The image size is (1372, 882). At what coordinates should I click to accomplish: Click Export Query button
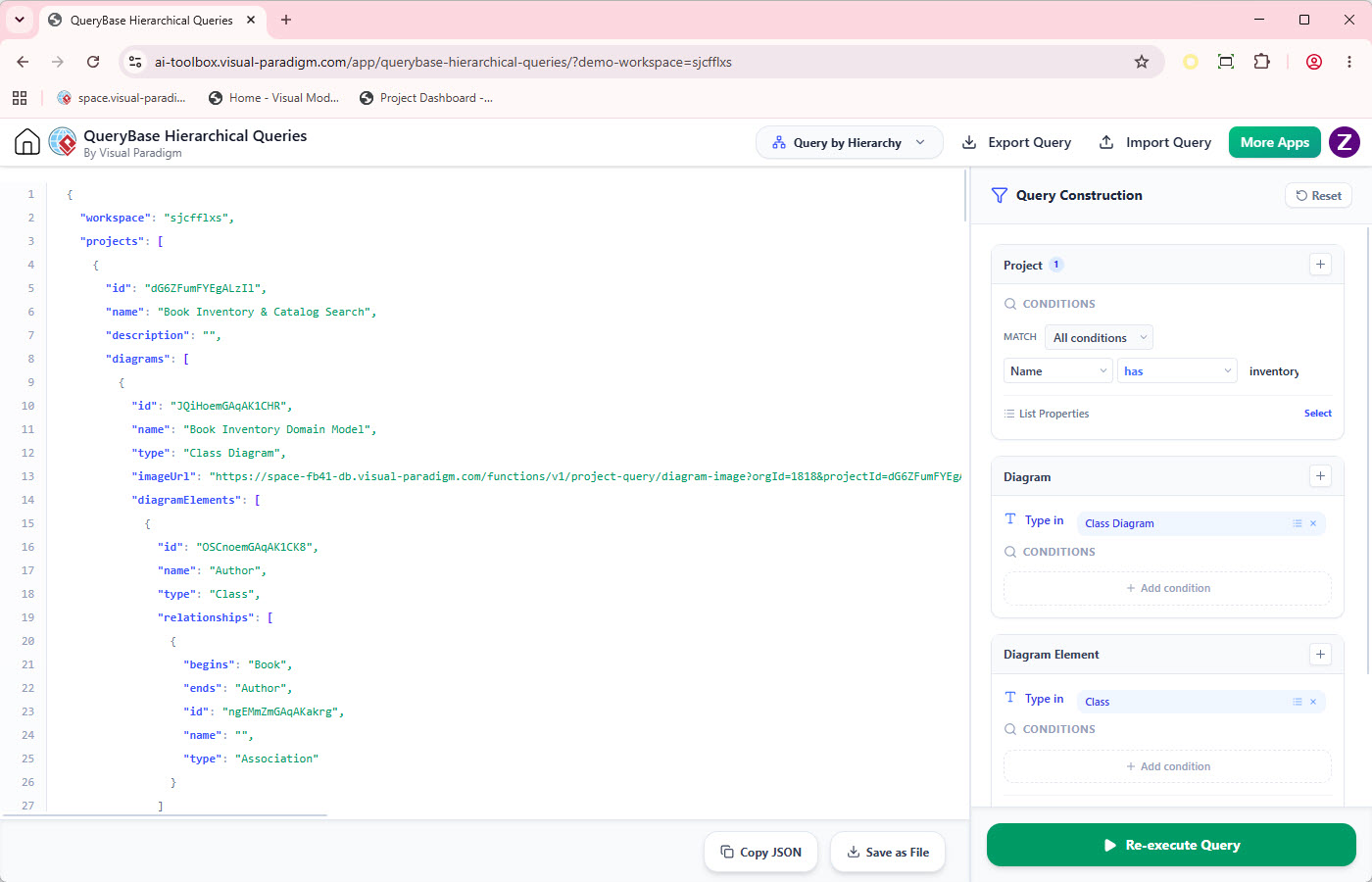pos(1016,142)
